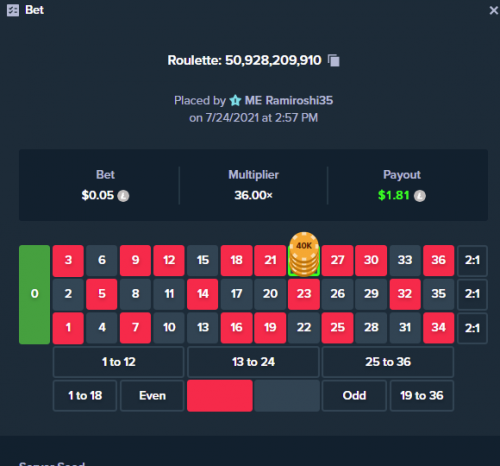500x466 pixels.
Task: Pick the 19 to 36 bet
Action: coord(422,396)
